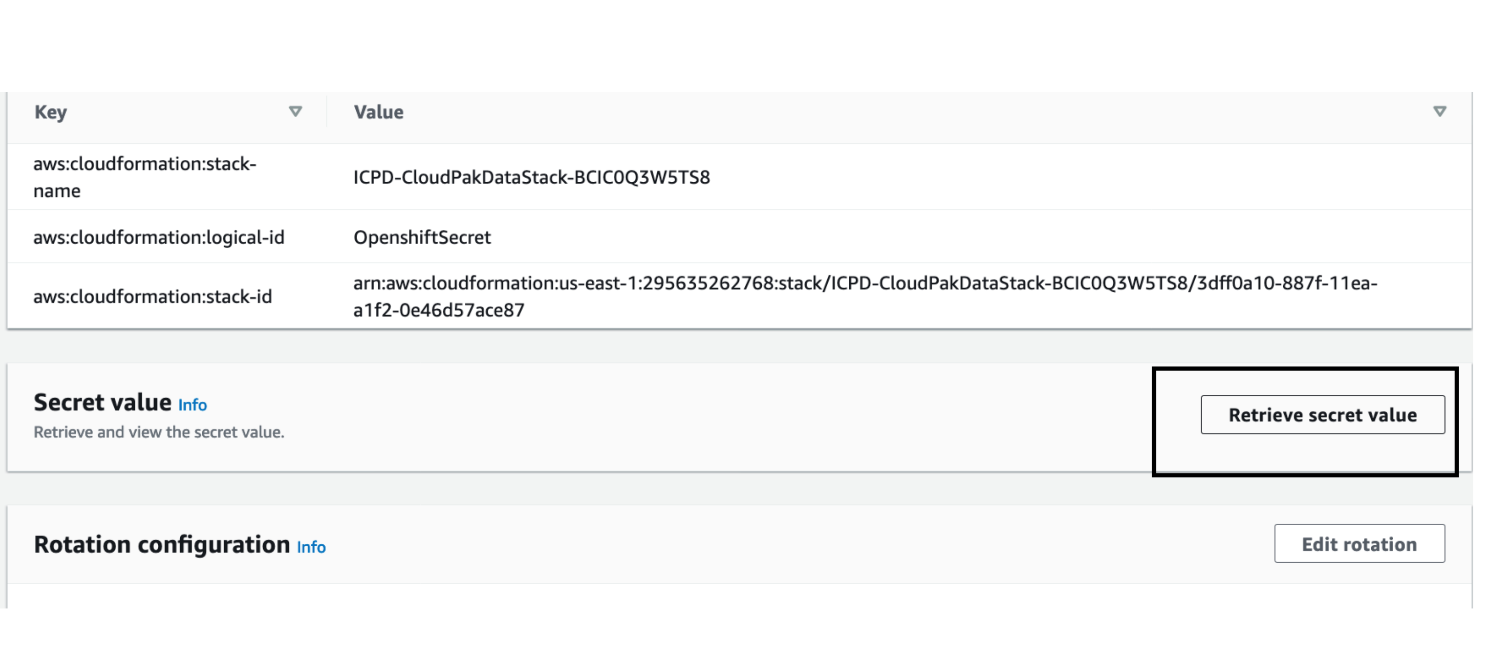The image size is (1485, 653).
Task: Sort tags using Value column arrow
Action: (1439, 112)
